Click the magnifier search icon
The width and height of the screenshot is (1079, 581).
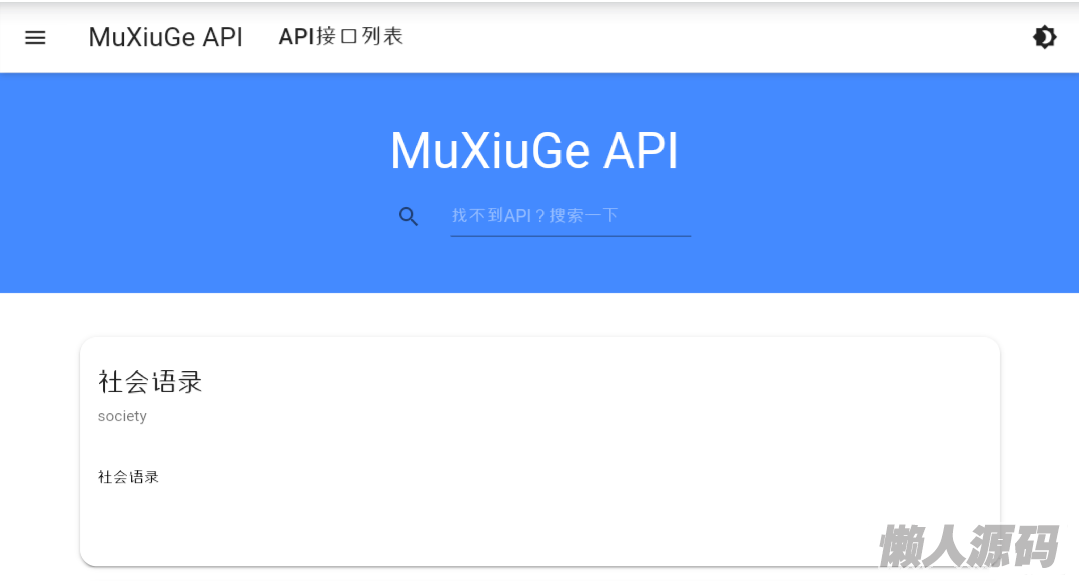[x=408, y=216]
